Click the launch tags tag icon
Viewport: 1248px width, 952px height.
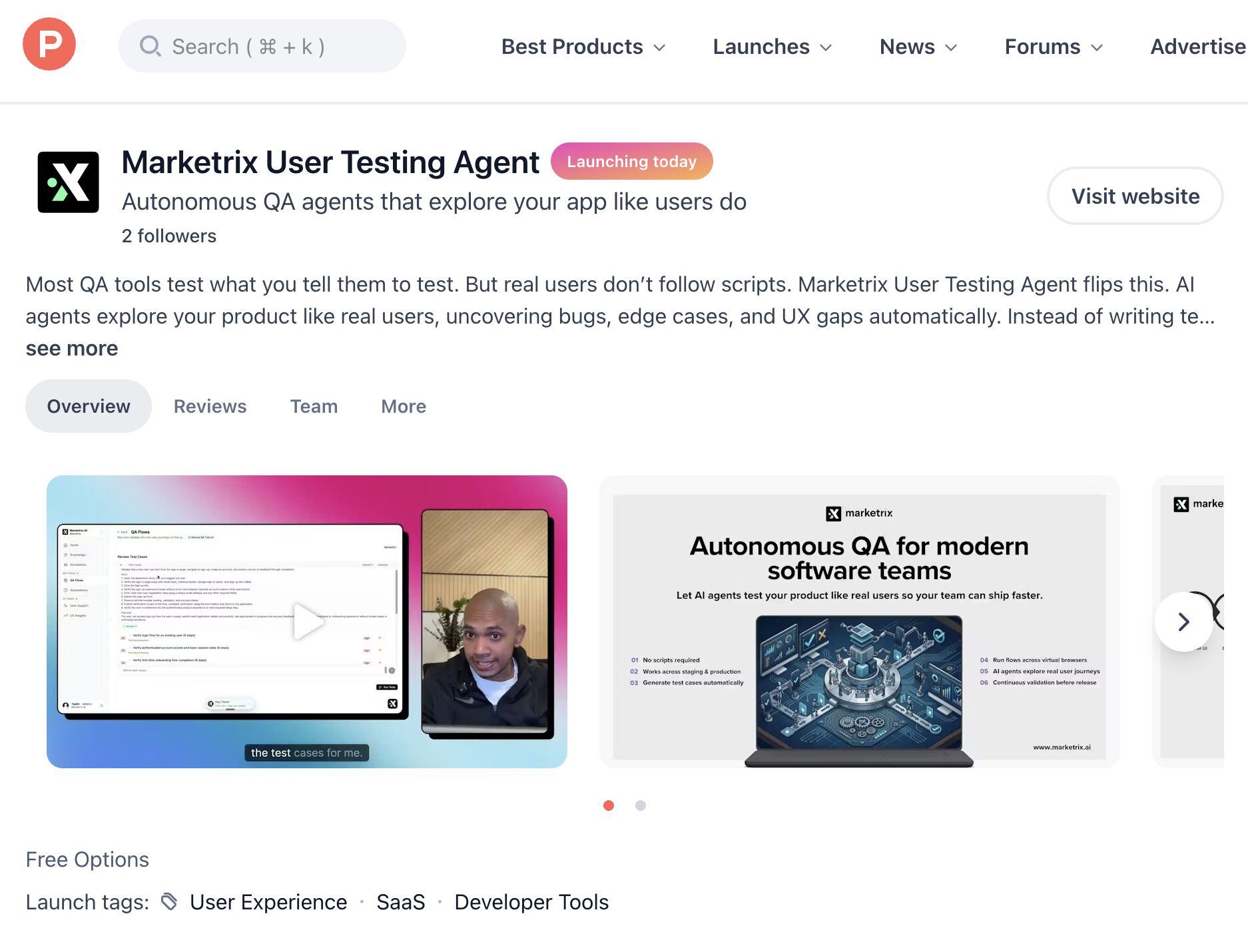[x=170, y=901]
